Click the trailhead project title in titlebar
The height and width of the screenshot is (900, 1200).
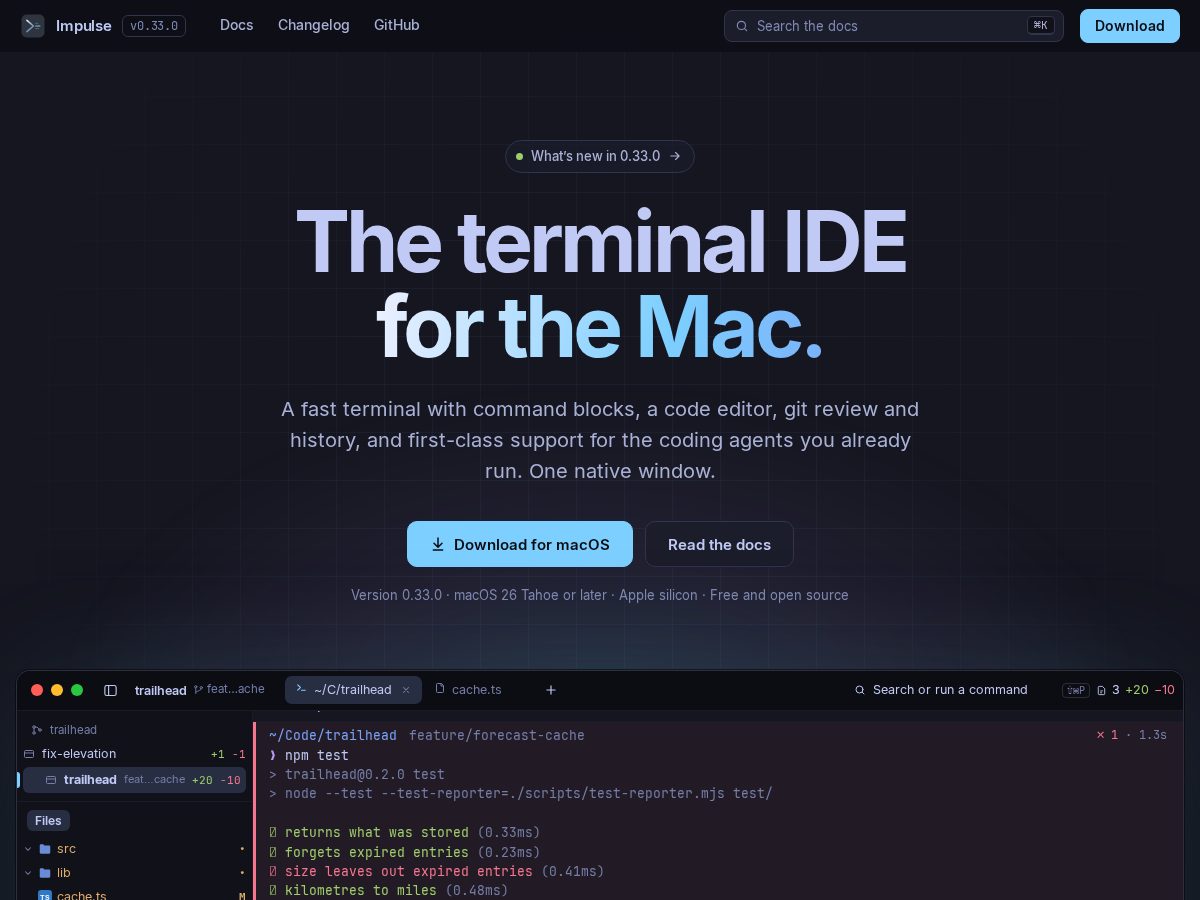tap(161, 690)
